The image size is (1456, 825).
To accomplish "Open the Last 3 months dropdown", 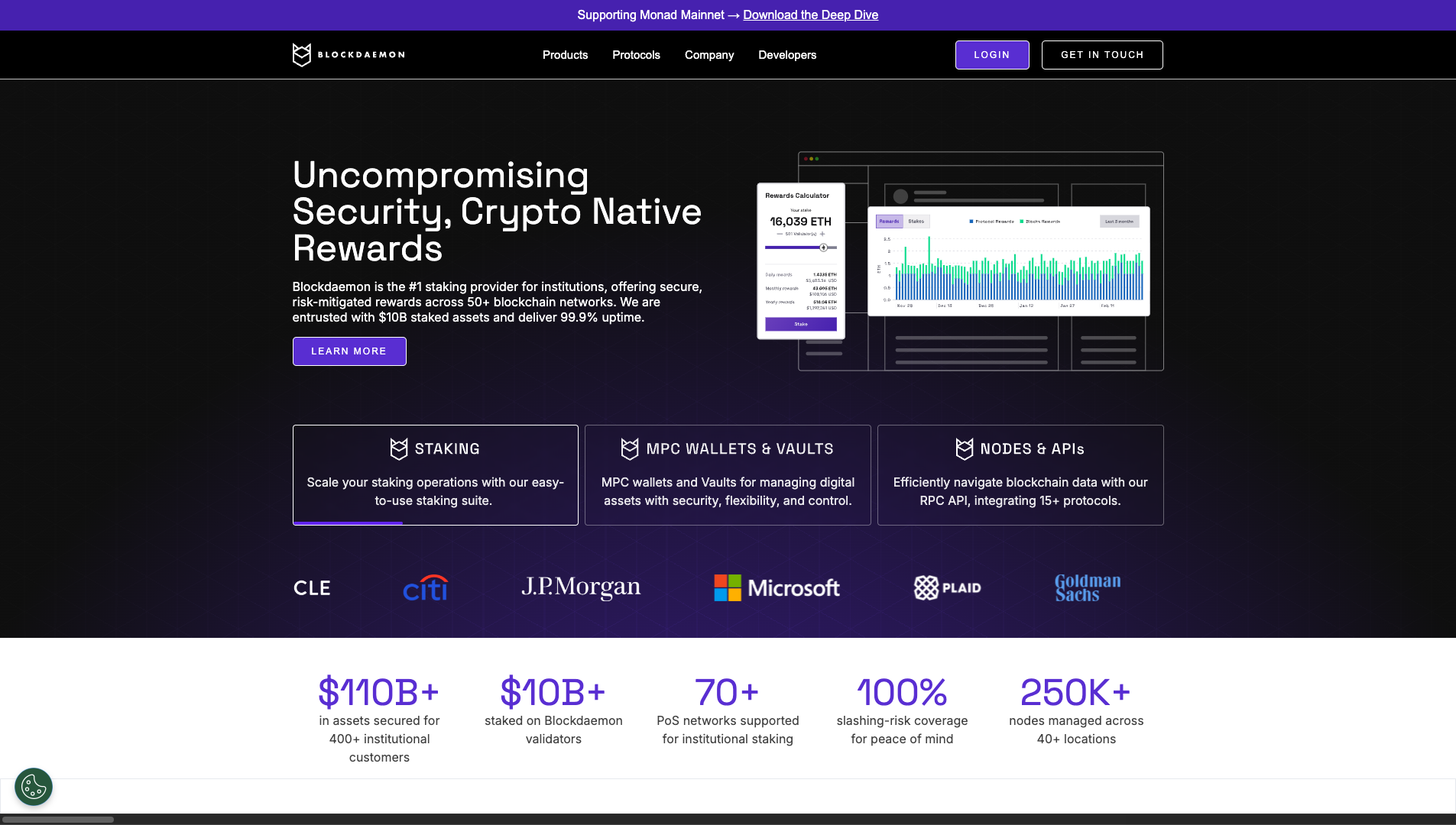I will 1119,221.
